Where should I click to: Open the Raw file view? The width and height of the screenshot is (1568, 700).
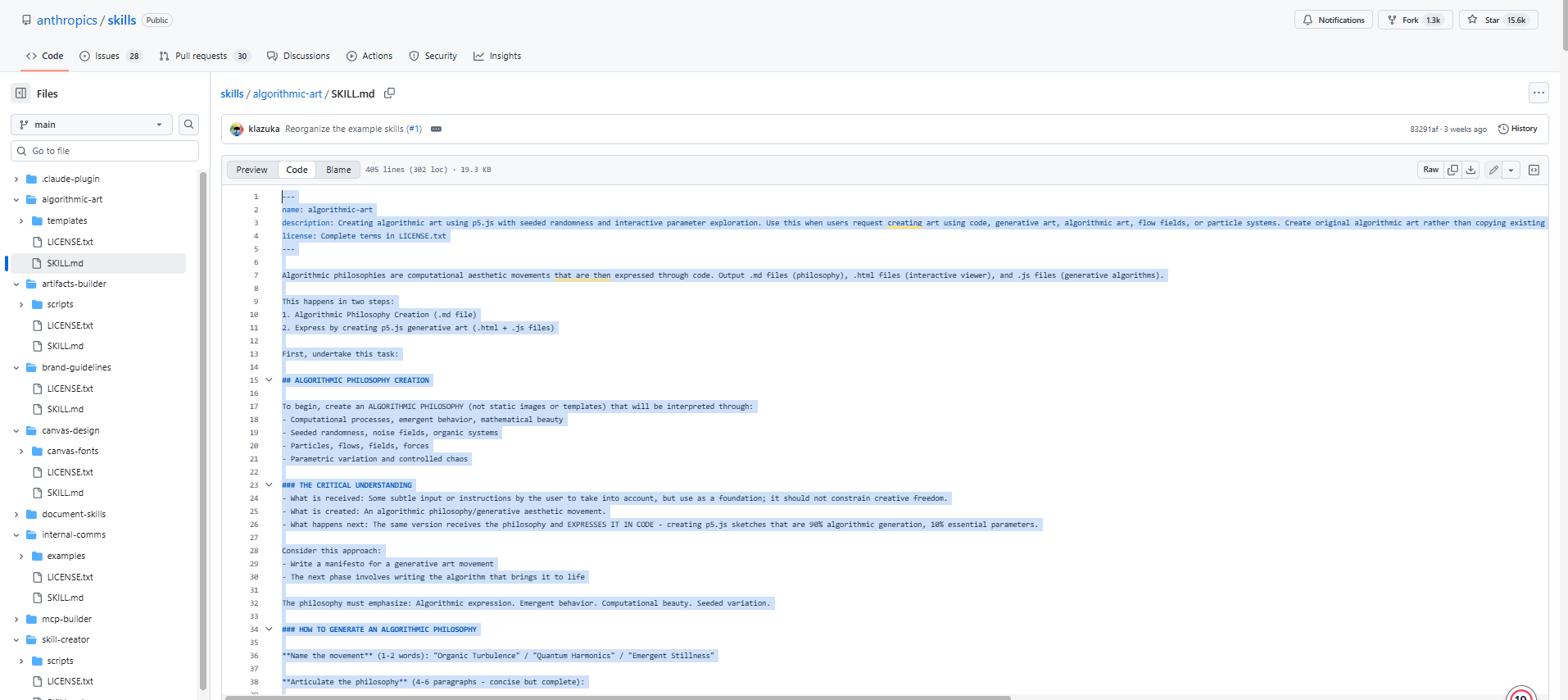click(x=1430, y=170)
